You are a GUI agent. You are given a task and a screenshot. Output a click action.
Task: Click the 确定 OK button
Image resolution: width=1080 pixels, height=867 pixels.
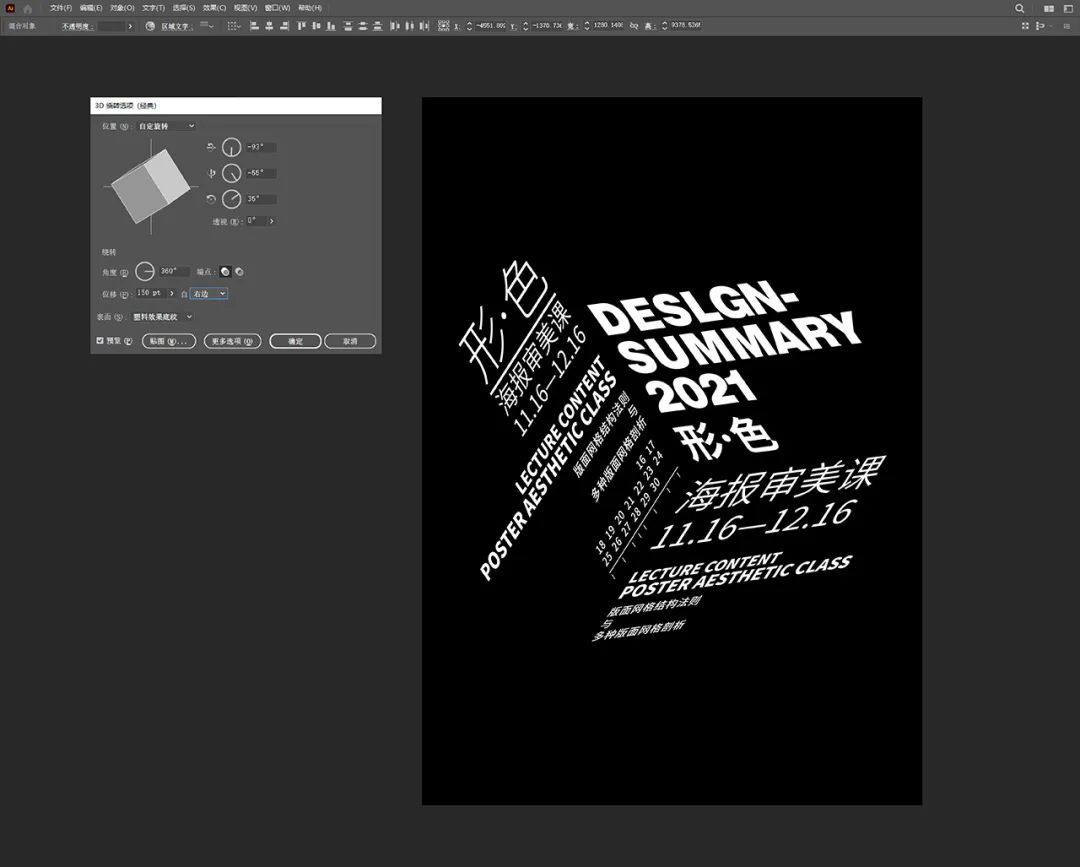pos(295,341)
